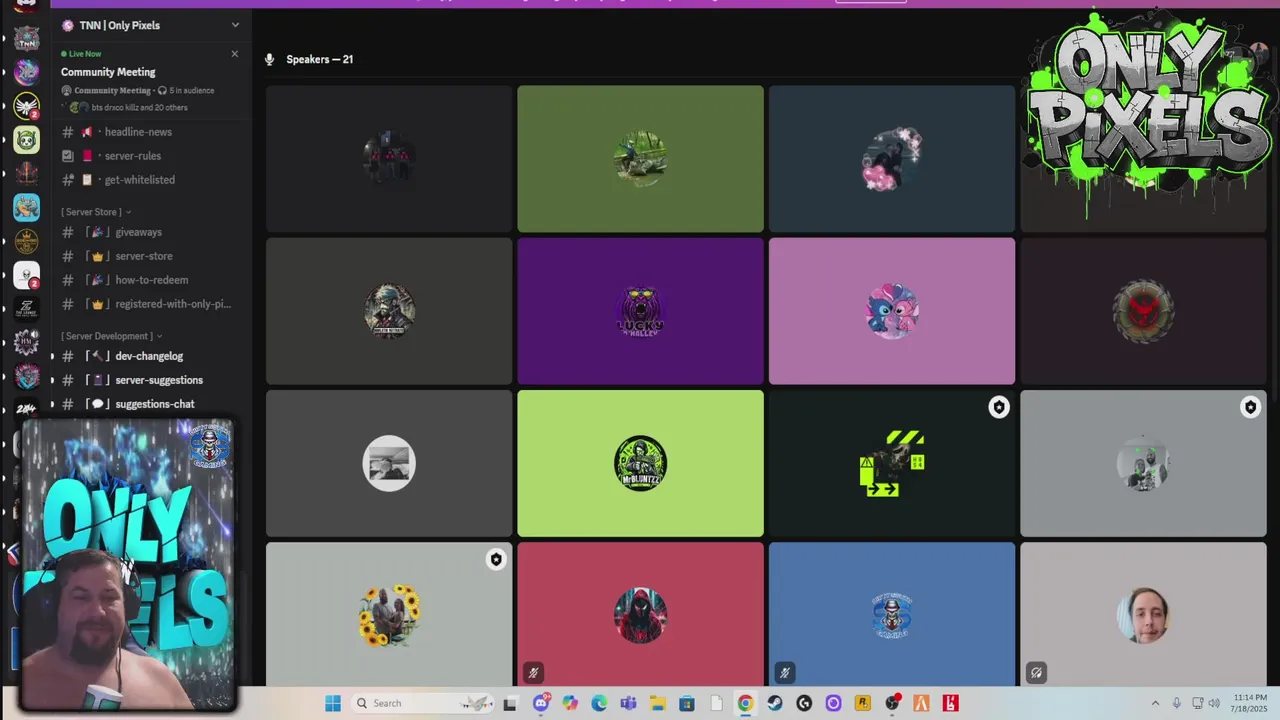This screenshot has height=720, width=1280.
Task: Open Microsoft Teams from the taskbar
Action: coord(628,703)
